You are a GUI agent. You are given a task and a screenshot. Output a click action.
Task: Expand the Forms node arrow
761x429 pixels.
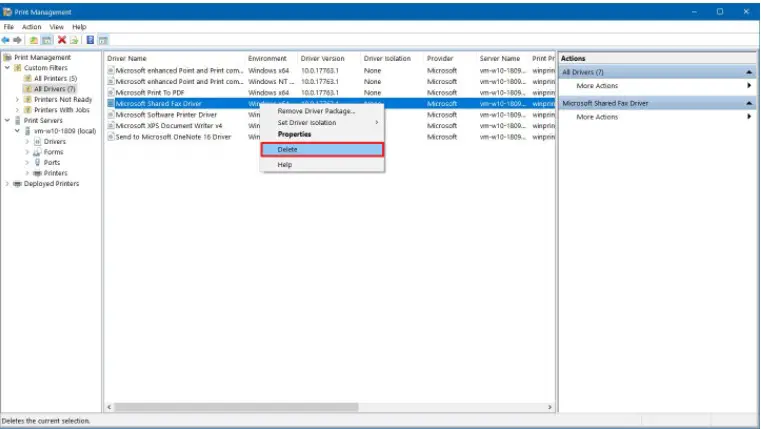tap(27, 152)
